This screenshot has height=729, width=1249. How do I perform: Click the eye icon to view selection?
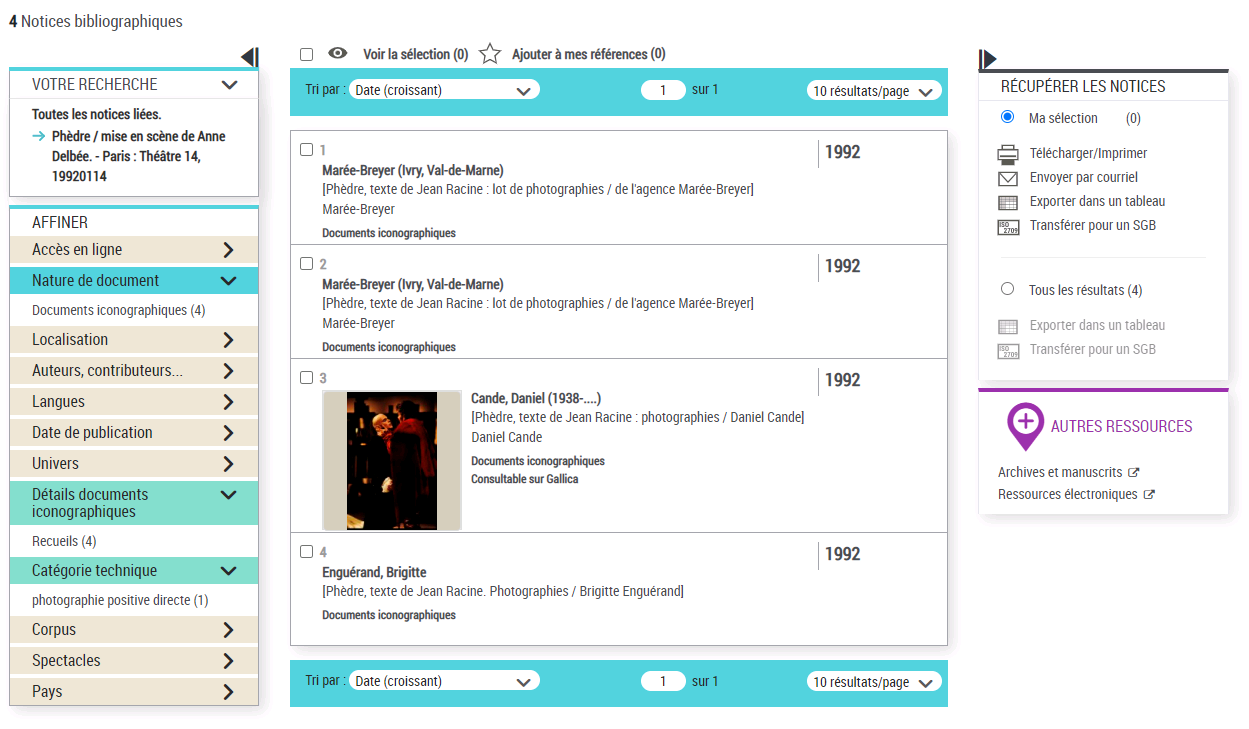coord(338,54)
